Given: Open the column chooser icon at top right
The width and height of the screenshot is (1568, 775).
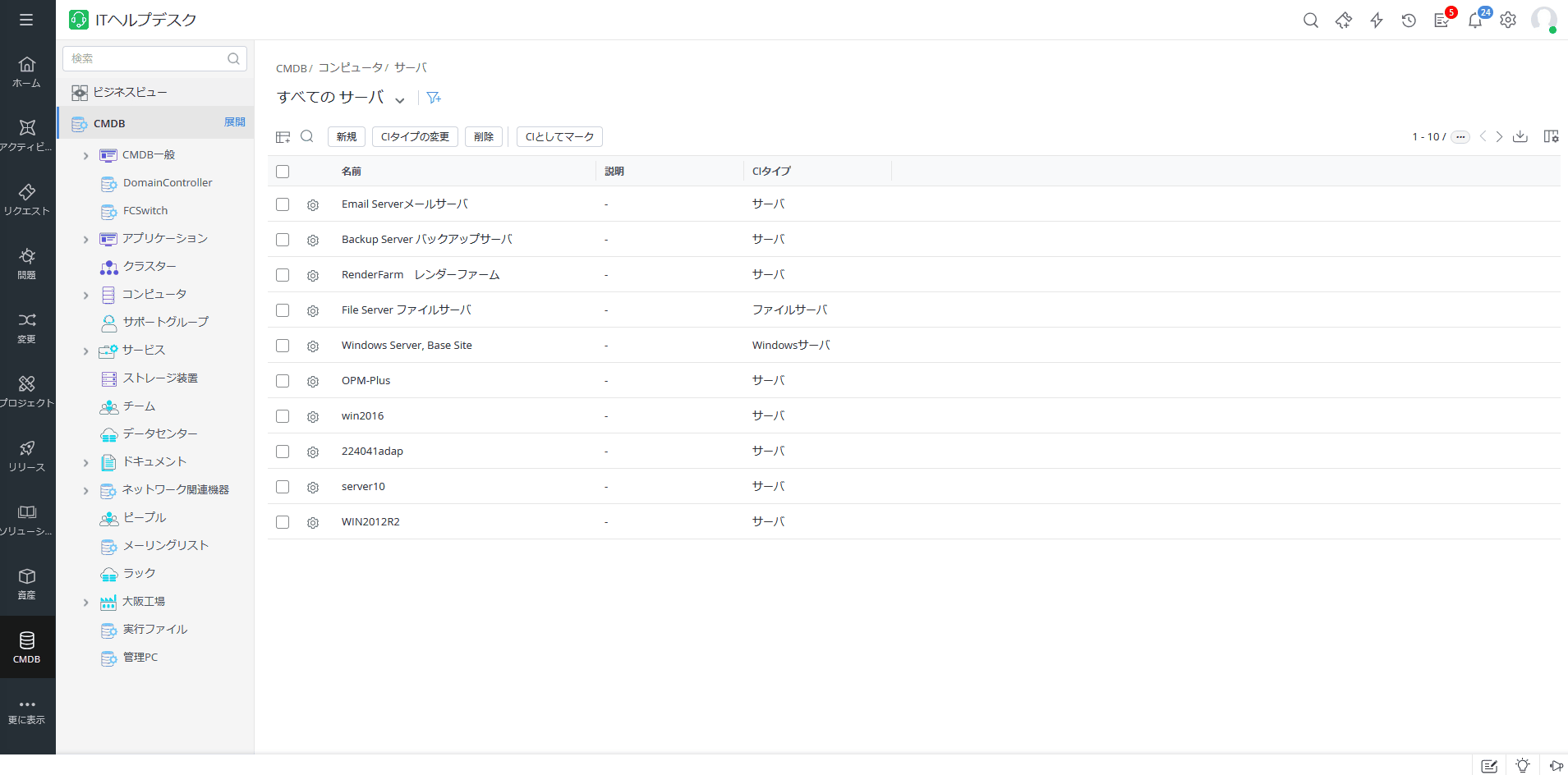Looking at the screenshot, I should [1551, 136].
